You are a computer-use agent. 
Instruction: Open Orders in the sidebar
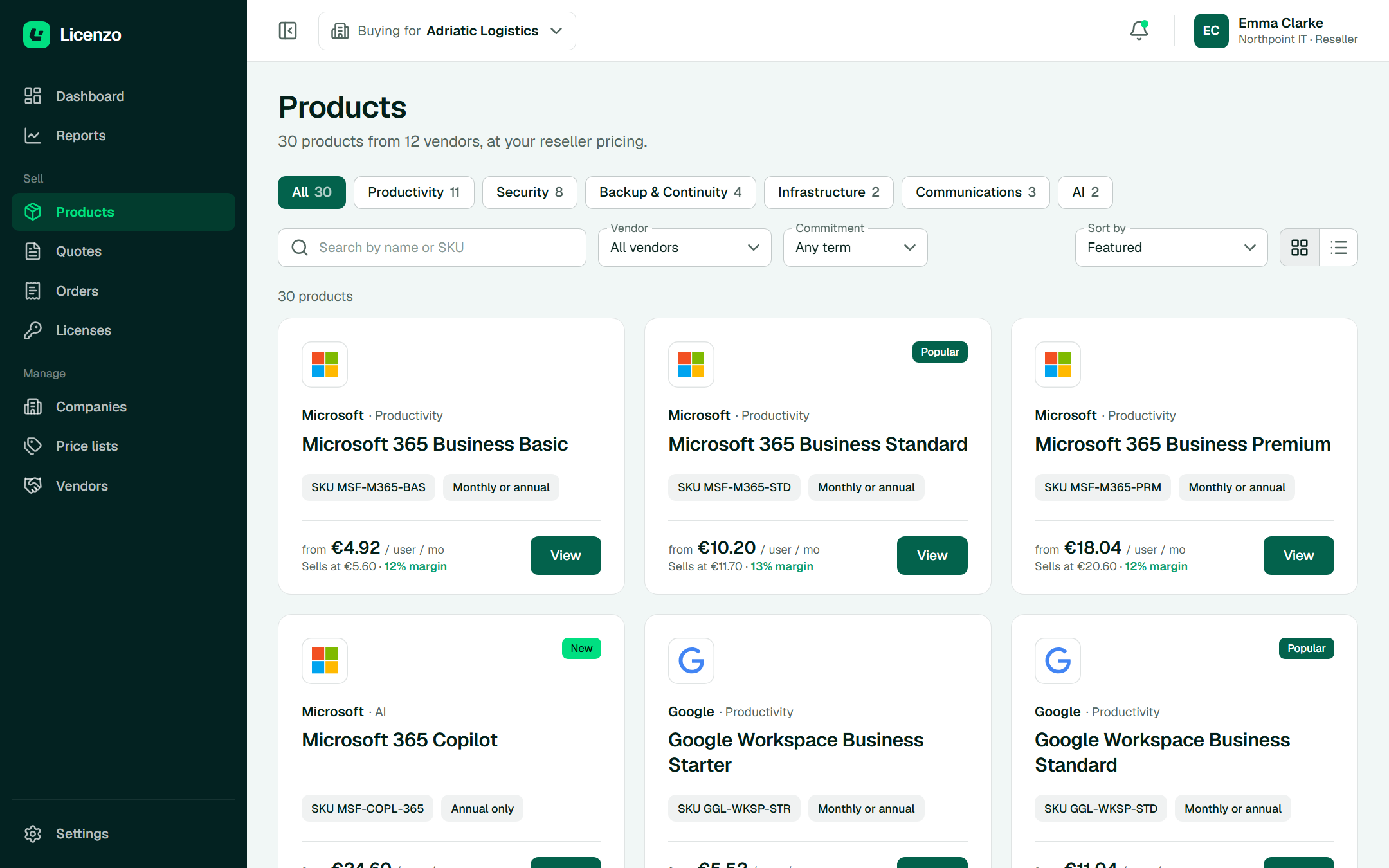pos(123,291)
